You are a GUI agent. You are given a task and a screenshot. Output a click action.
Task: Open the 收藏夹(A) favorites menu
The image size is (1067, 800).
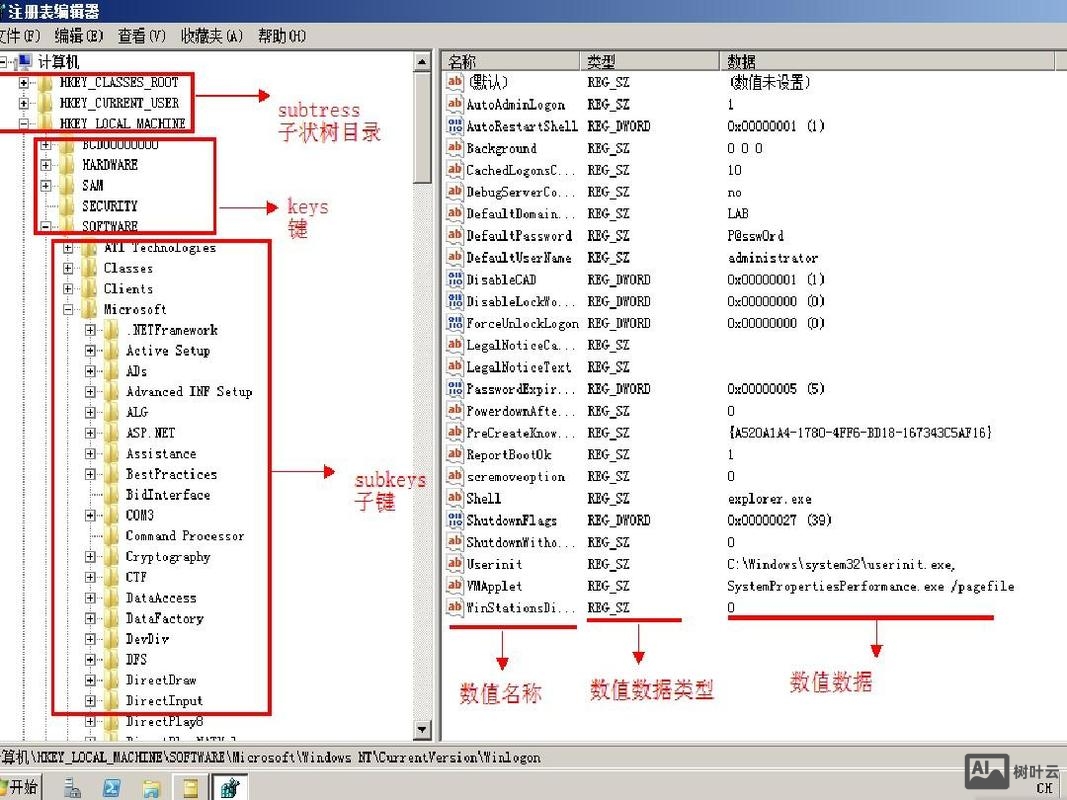(211, 36)
